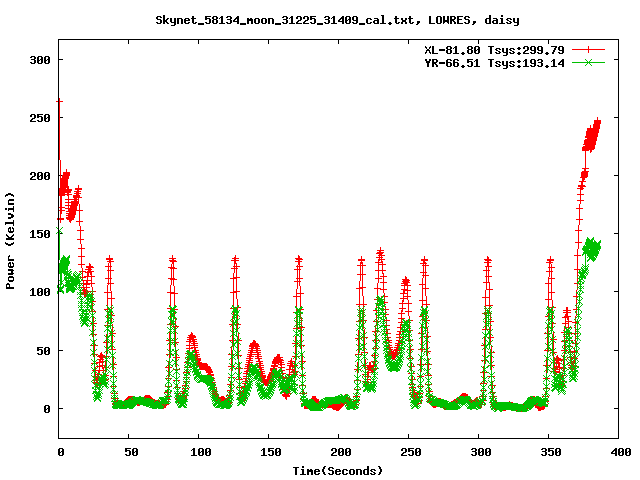Click the y-axis tick label '100'
640x480 pixels.
[x=40, y=292]
